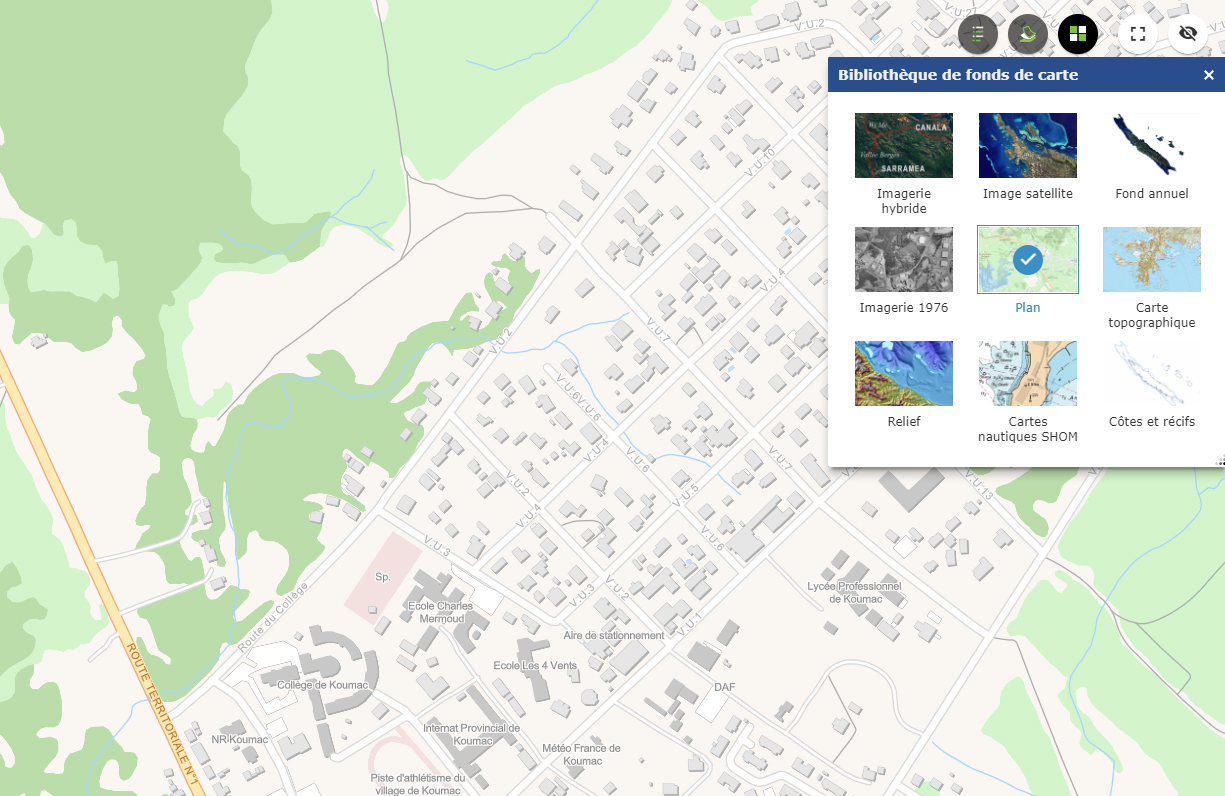Click the checkmark on the Plan thumbnail
Viewport: 1225px width, 796px height.
tap(1027, 259)
